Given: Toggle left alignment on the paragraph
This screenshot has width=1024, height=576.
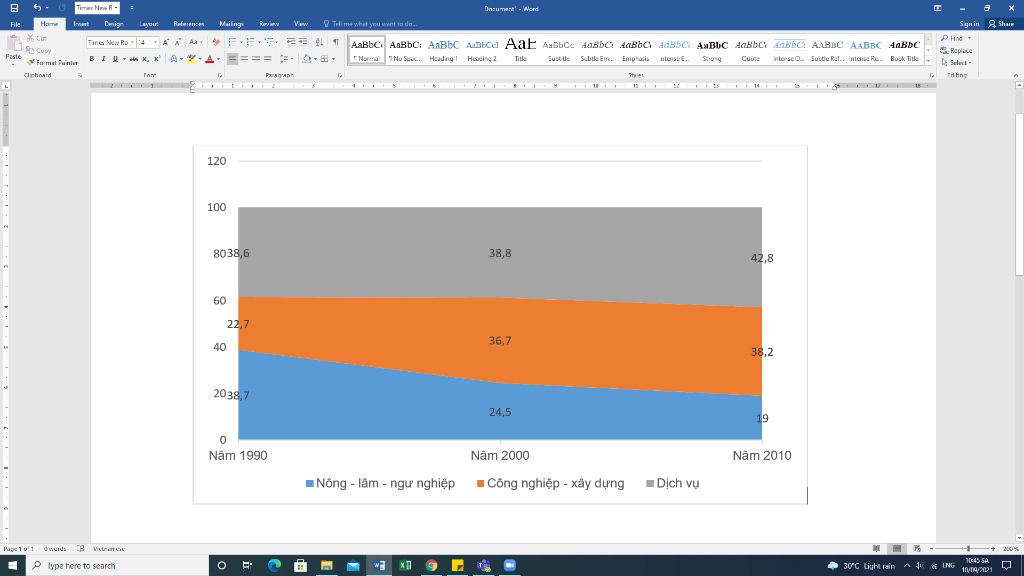Looking at the screenshot, I should [232, 59].
